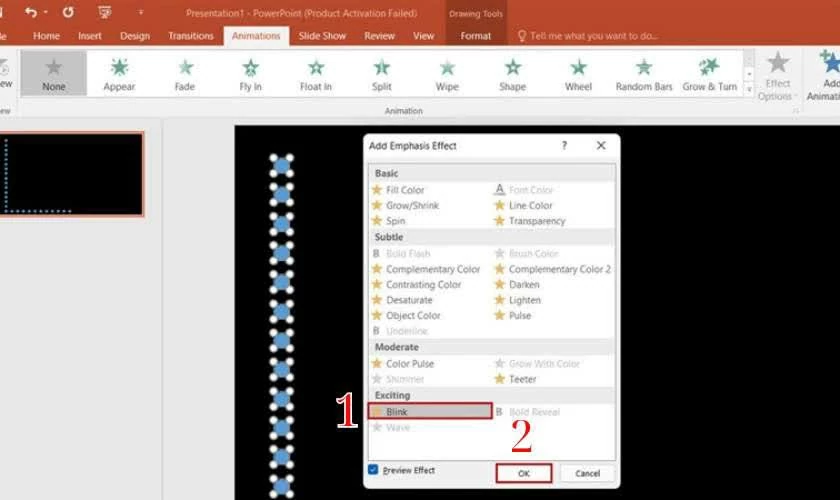Select the Pulse emphasis effect
The height and width of the screenshot is (500, 840).
tap(521, 315)
